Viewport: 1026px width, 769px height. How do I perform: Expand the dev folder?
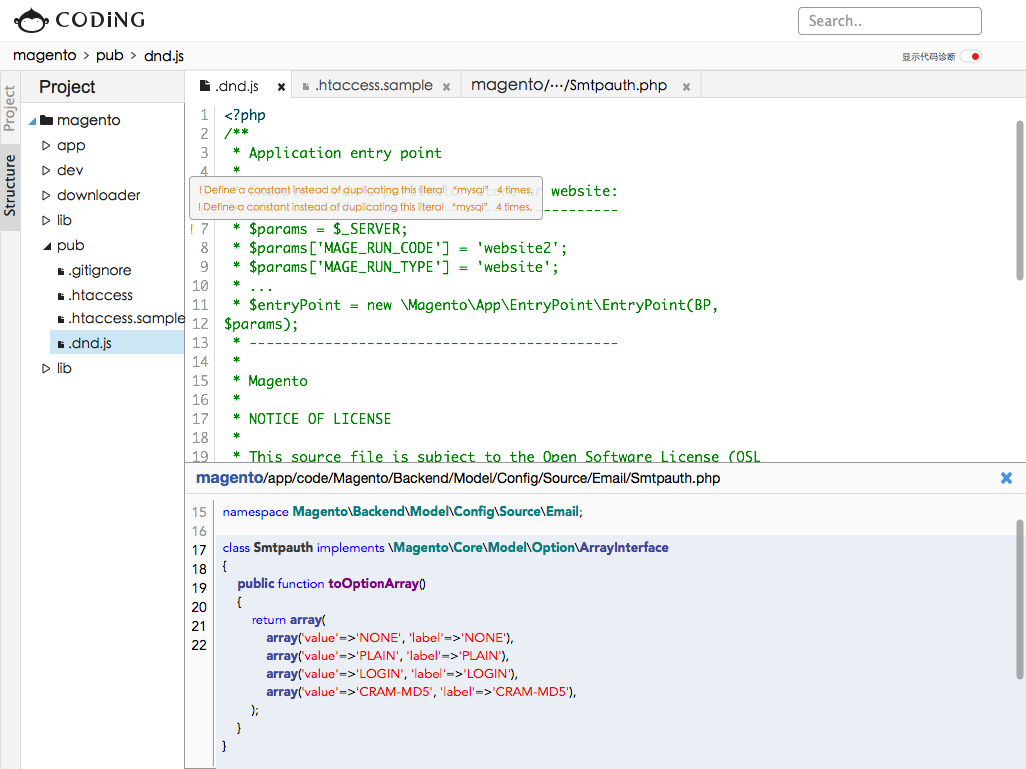pyautogui.click(x=46, y=170)
